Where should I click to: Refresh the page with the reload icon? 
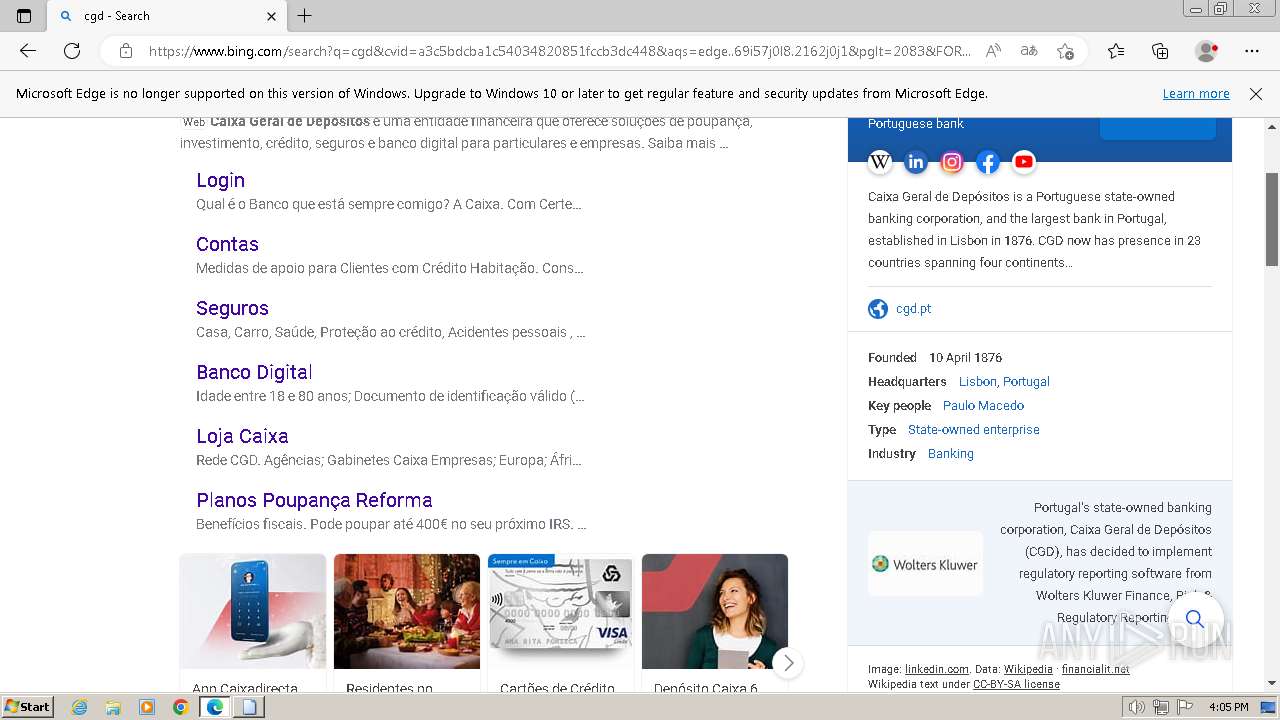[x=72, y=51]
